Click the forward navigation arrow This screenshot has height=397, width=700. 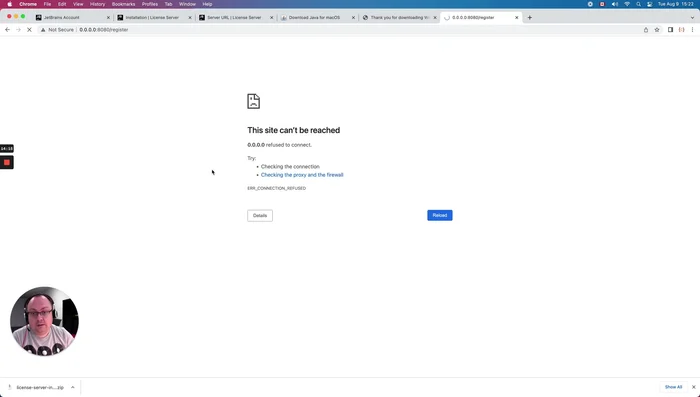pos(18,29)
